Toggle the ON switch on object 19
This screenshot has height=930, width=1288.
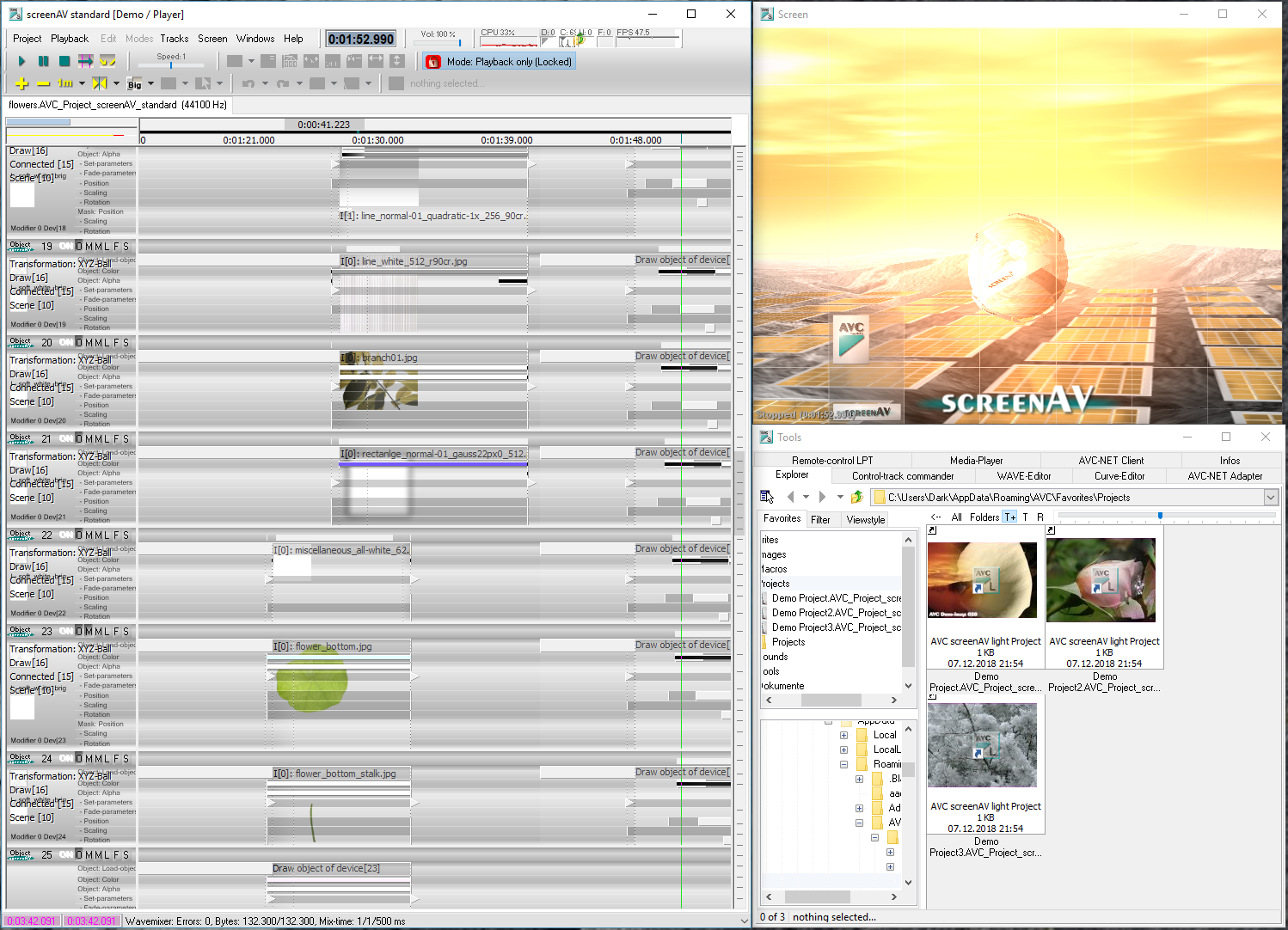coord(66,246)
